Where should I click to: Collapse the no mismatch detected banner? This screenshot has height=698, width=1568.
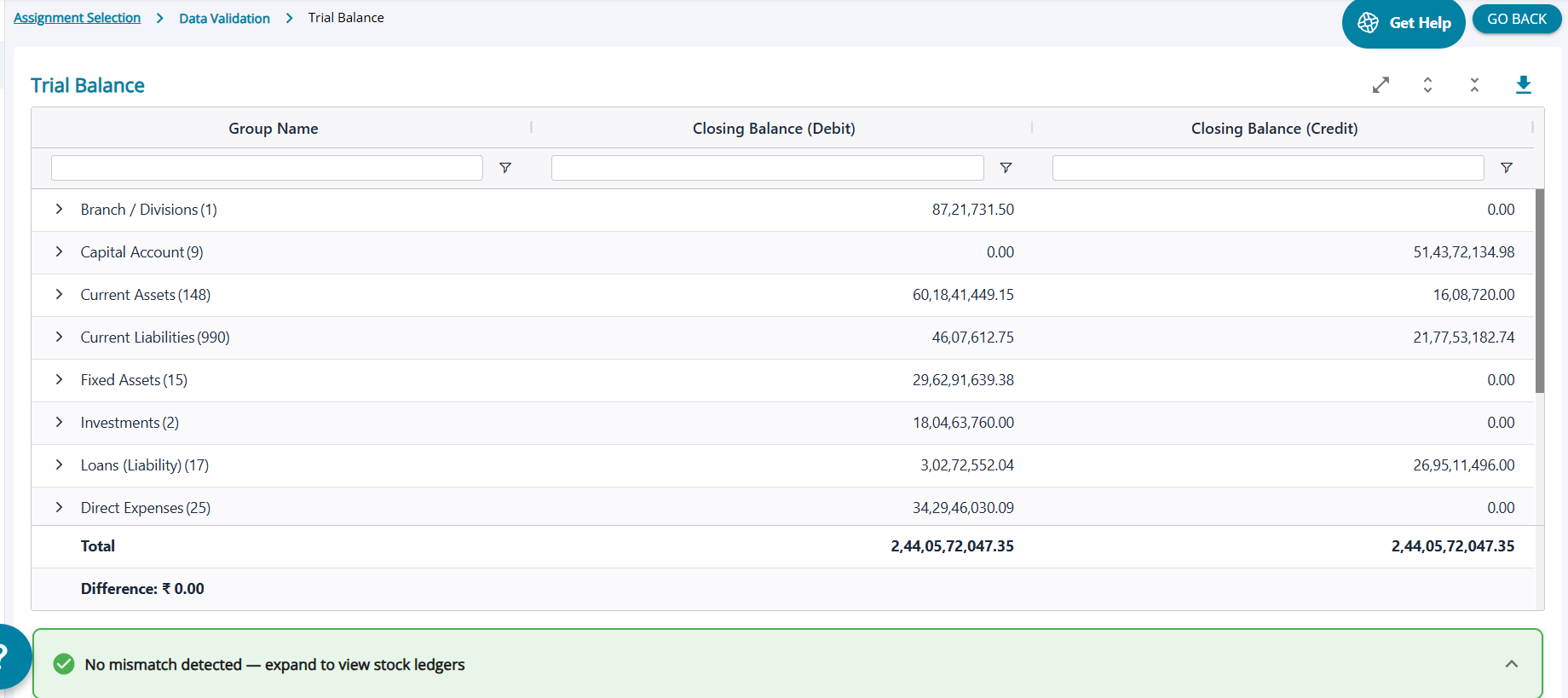(x=1512, y=664)
